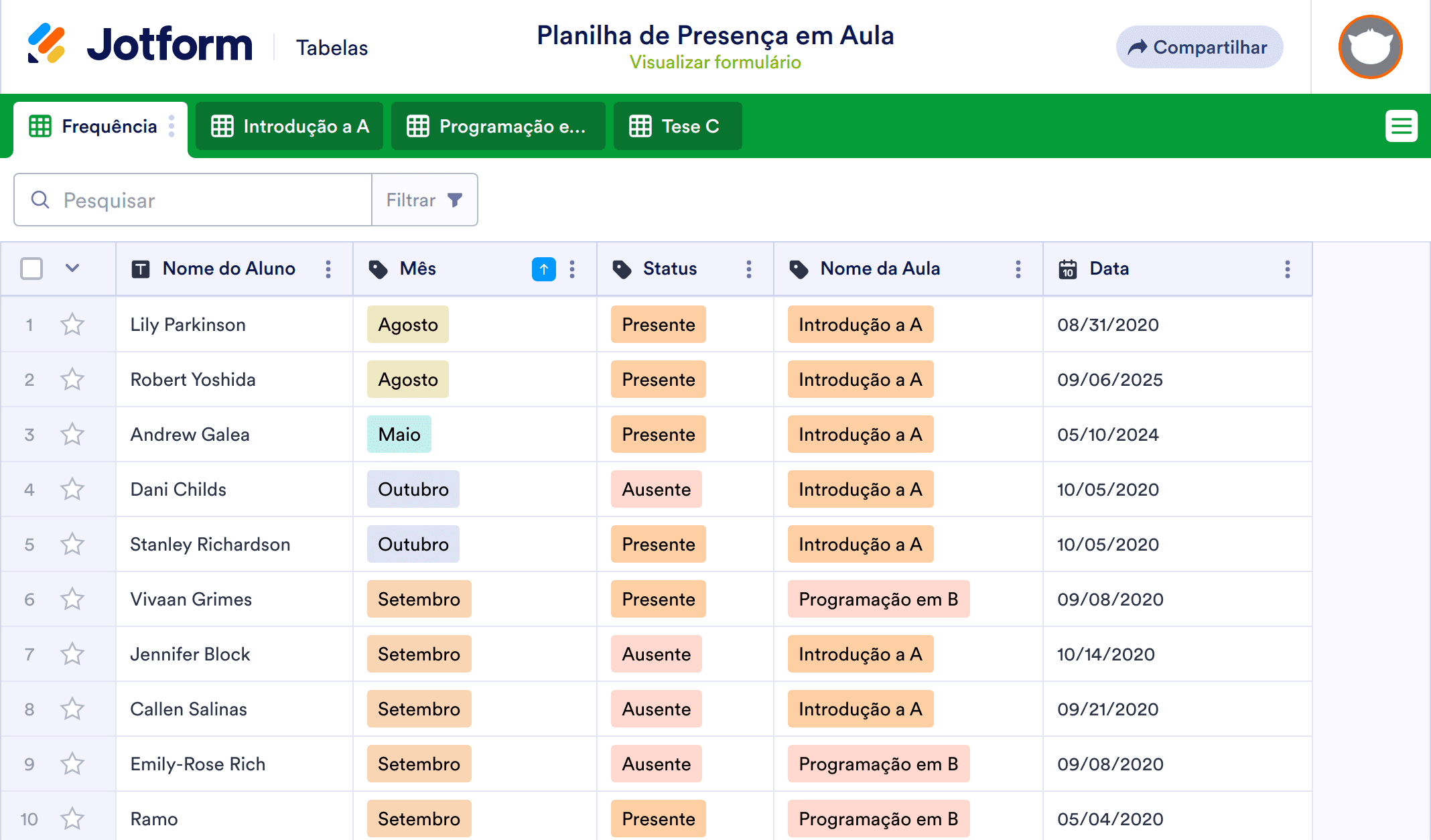The image size is (1431, 840).
Task: Star the Lily Parkinson row
Action: (x=72, y=324)
